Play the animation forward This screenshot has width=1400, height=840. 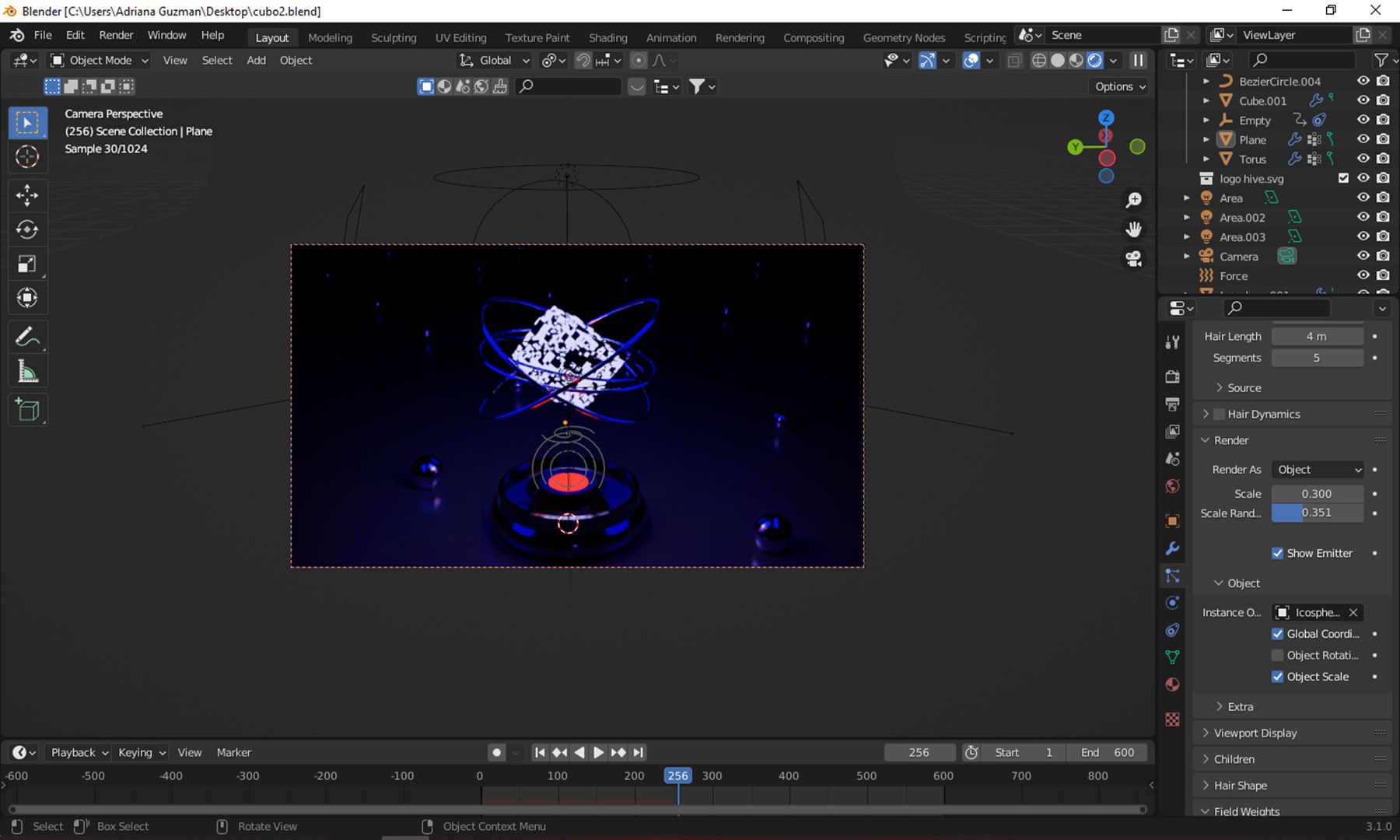click(x=598, y=752)
